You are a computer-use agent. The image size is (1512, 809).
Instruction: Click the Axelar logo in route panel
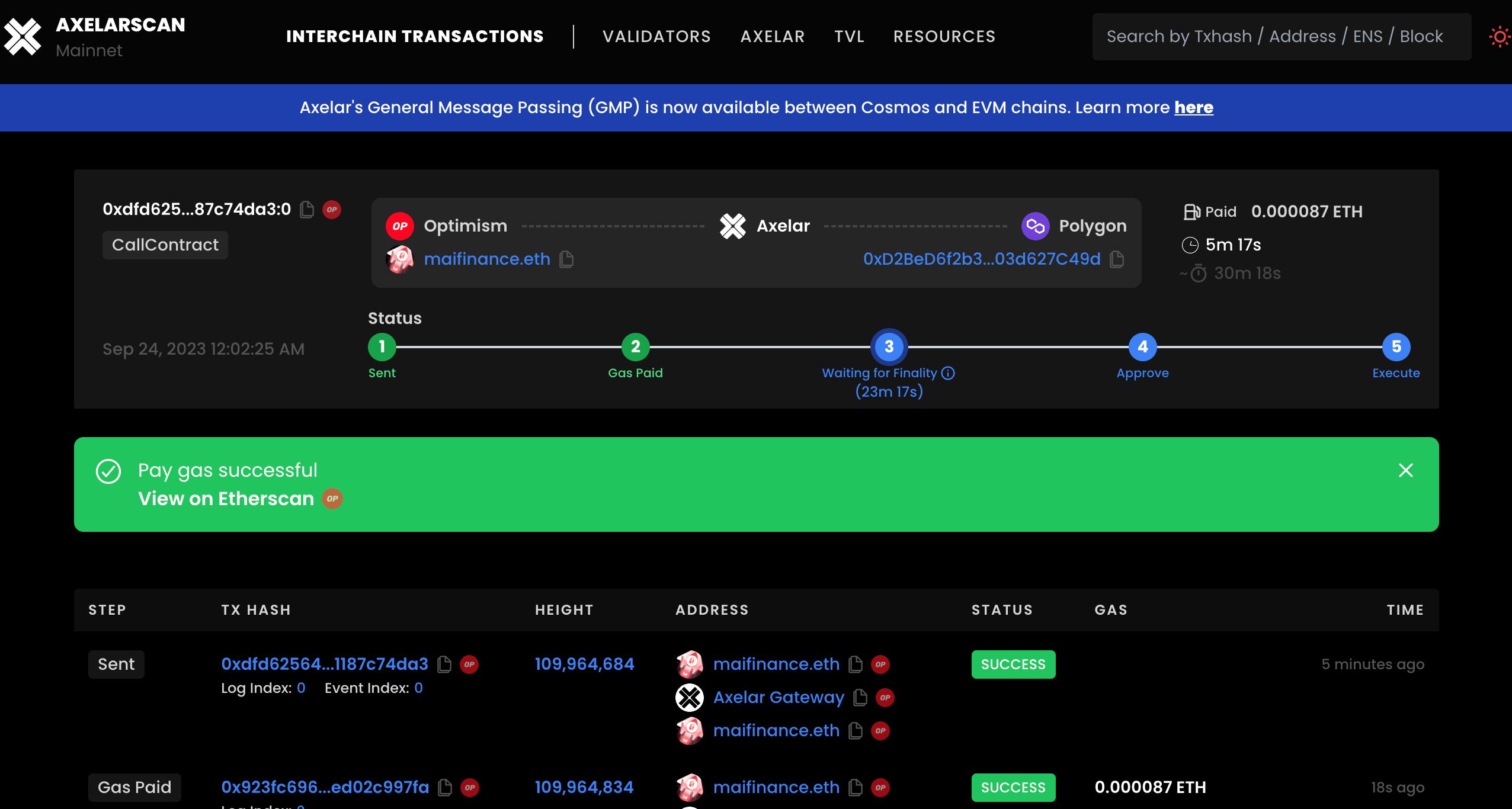(x=733, y=226)
